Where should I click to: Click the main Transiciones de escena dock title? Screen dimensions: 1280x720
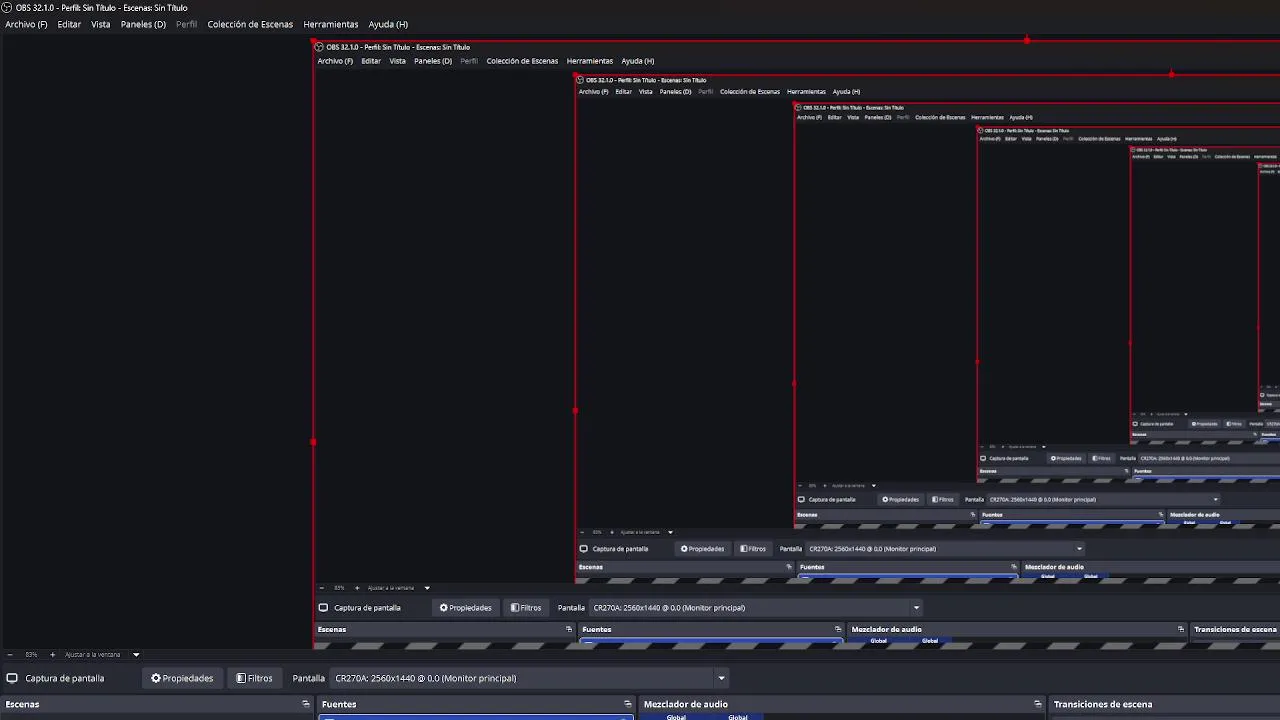pos(1103,704)
